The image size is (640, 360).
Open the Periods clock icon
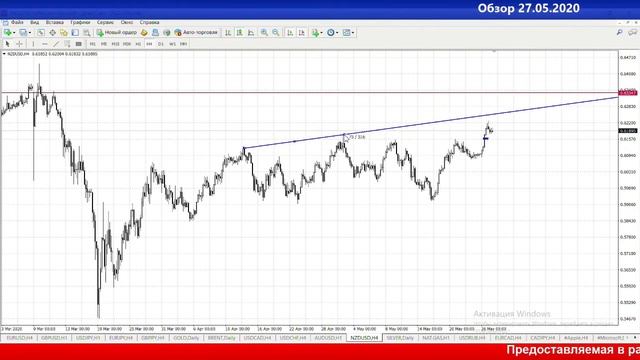coord(331,33)
